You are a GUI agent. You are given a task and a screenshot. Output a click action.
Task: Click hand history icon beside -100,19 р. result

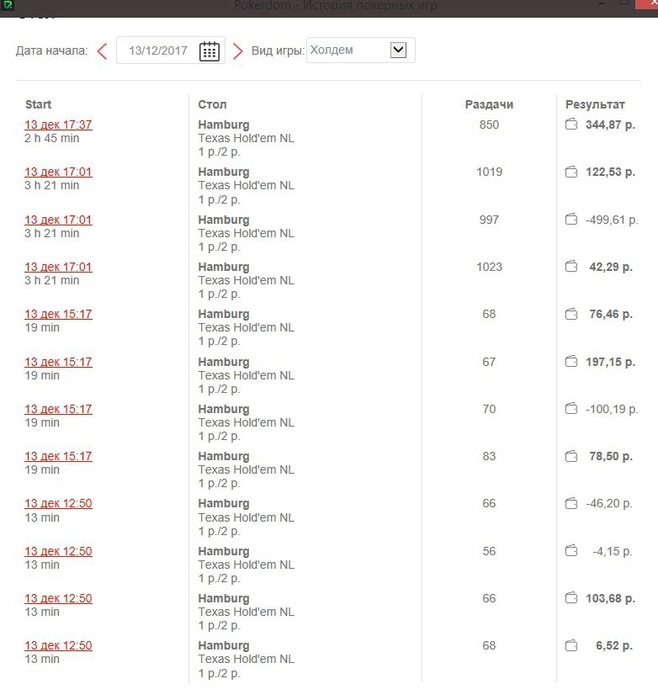[571, 409]
